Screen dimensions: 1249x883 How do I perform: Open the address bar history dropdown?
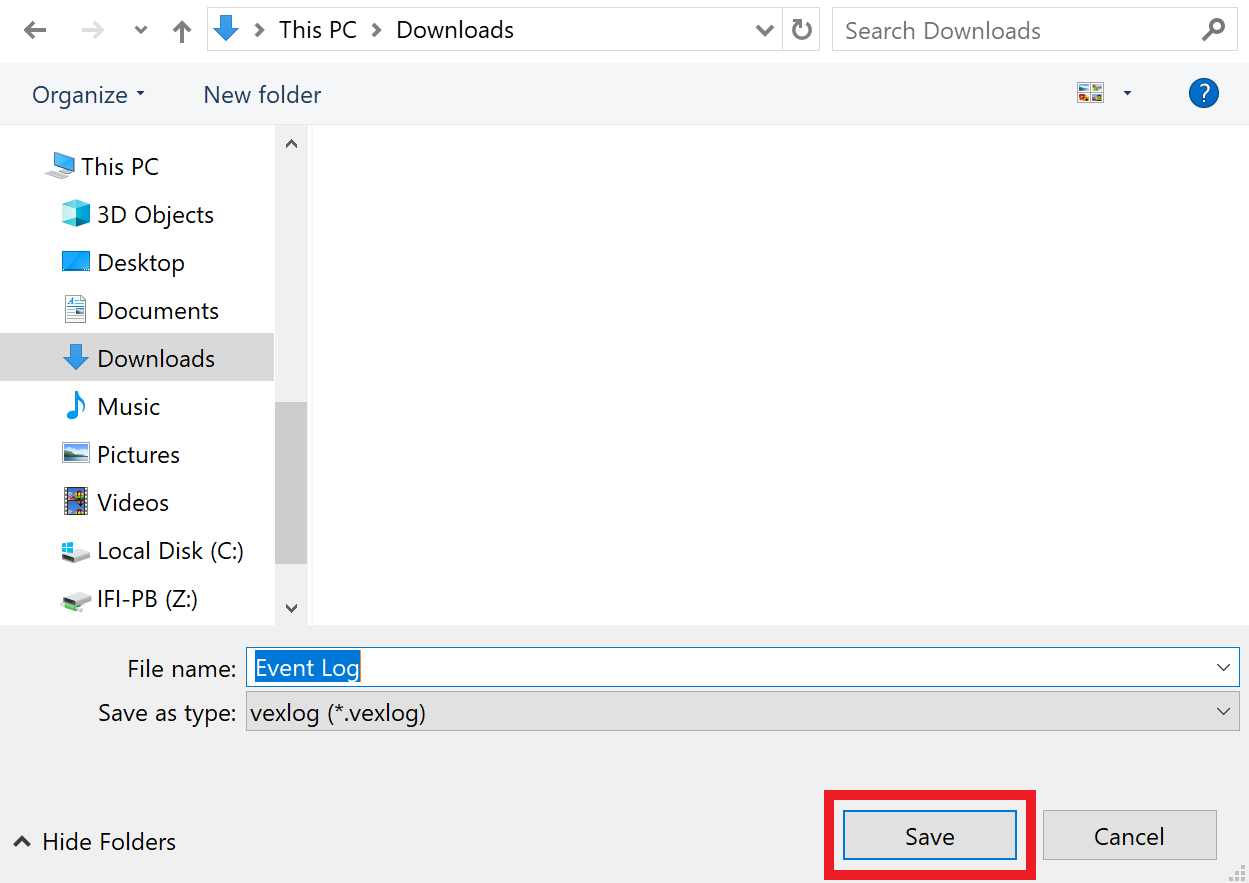coord(765,30)
